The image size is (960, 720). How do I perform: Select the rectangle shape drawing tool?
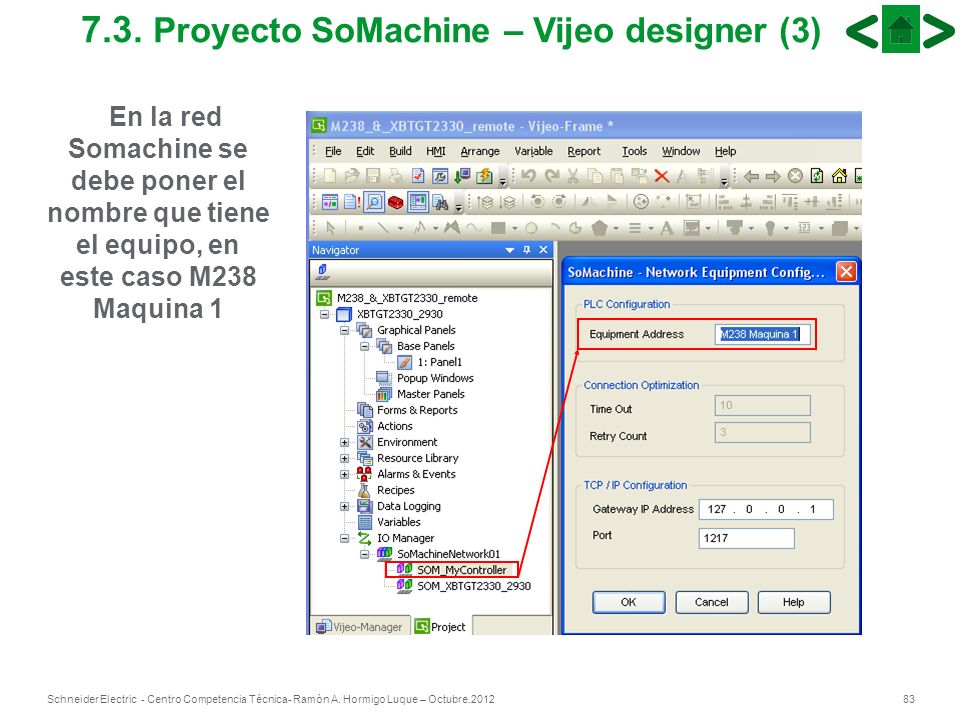click(x=498, y=228)
